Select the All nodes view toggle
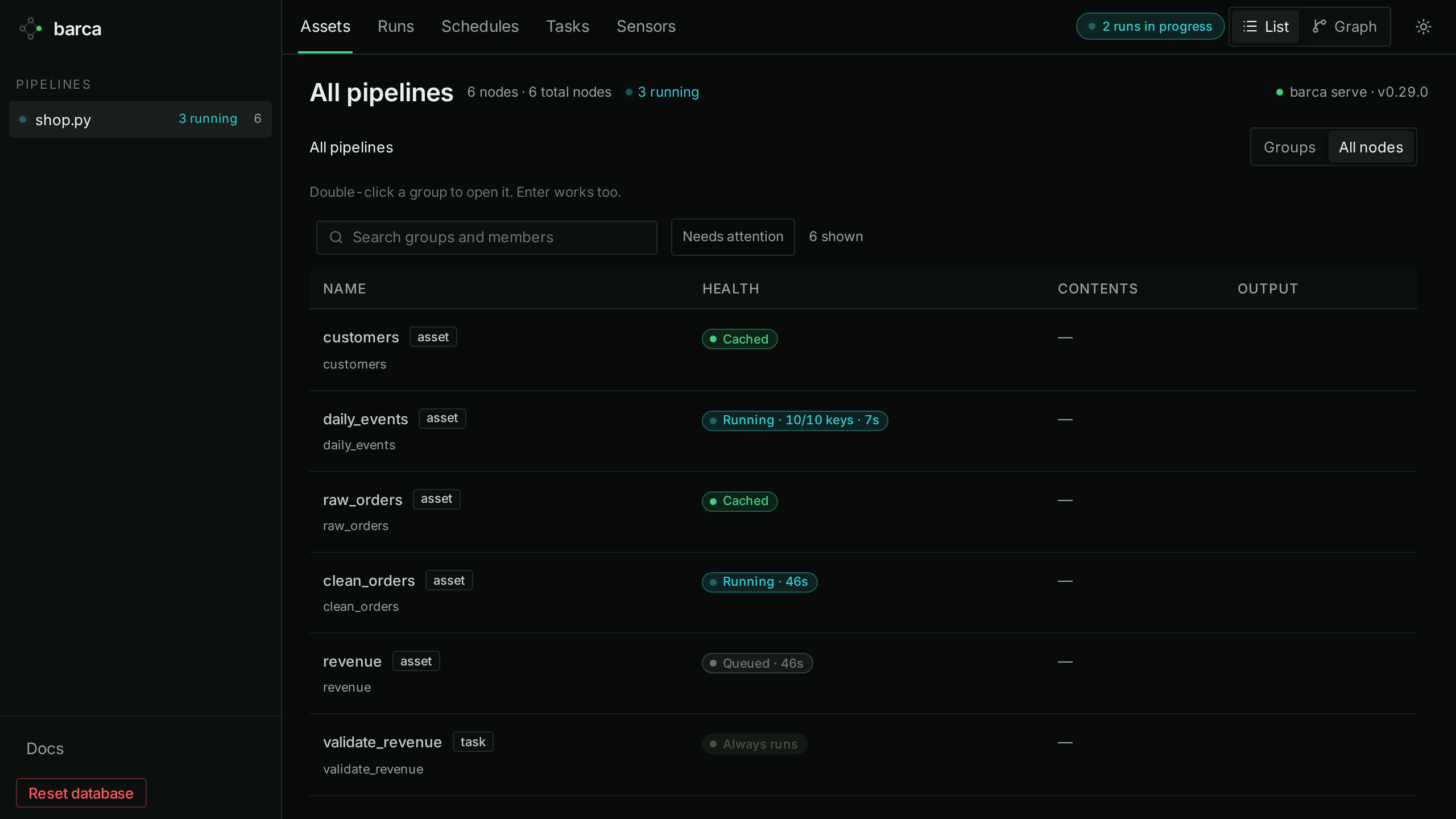1456x819 pixels. tap(1371, 147)
